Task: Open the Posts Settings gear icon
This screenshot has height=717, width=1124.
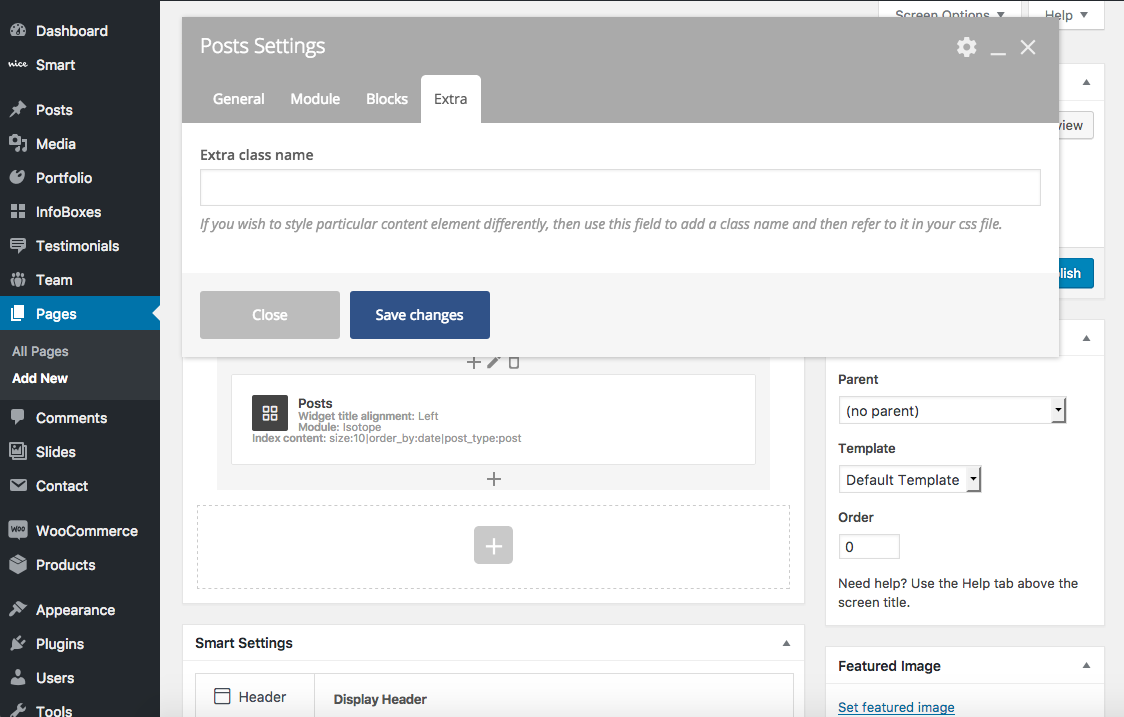Action: click(966, 47)
